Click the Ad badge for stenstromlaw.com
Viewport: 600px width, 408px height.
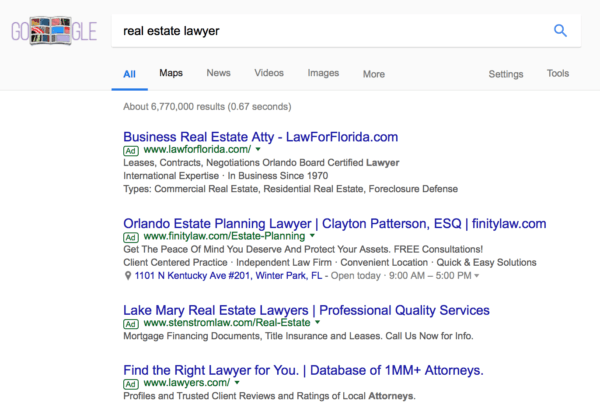pyautogui.click(x=130, y=324)
